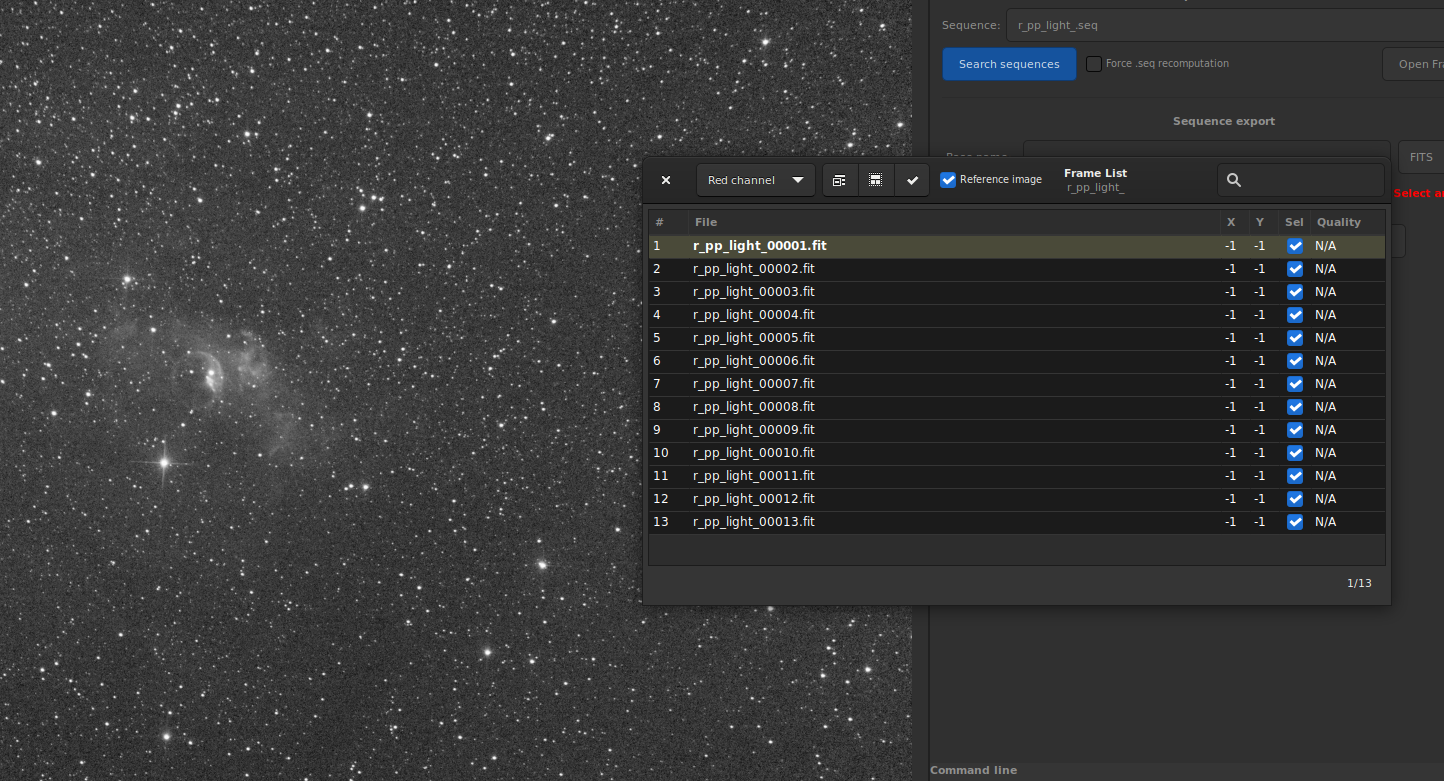Toggle the Reference image checkbox

coord(949,180)
